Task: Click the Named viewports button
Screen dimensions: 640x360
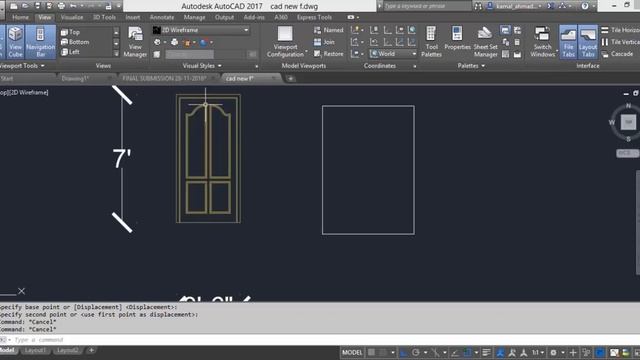Action: (x=329, y=30)
